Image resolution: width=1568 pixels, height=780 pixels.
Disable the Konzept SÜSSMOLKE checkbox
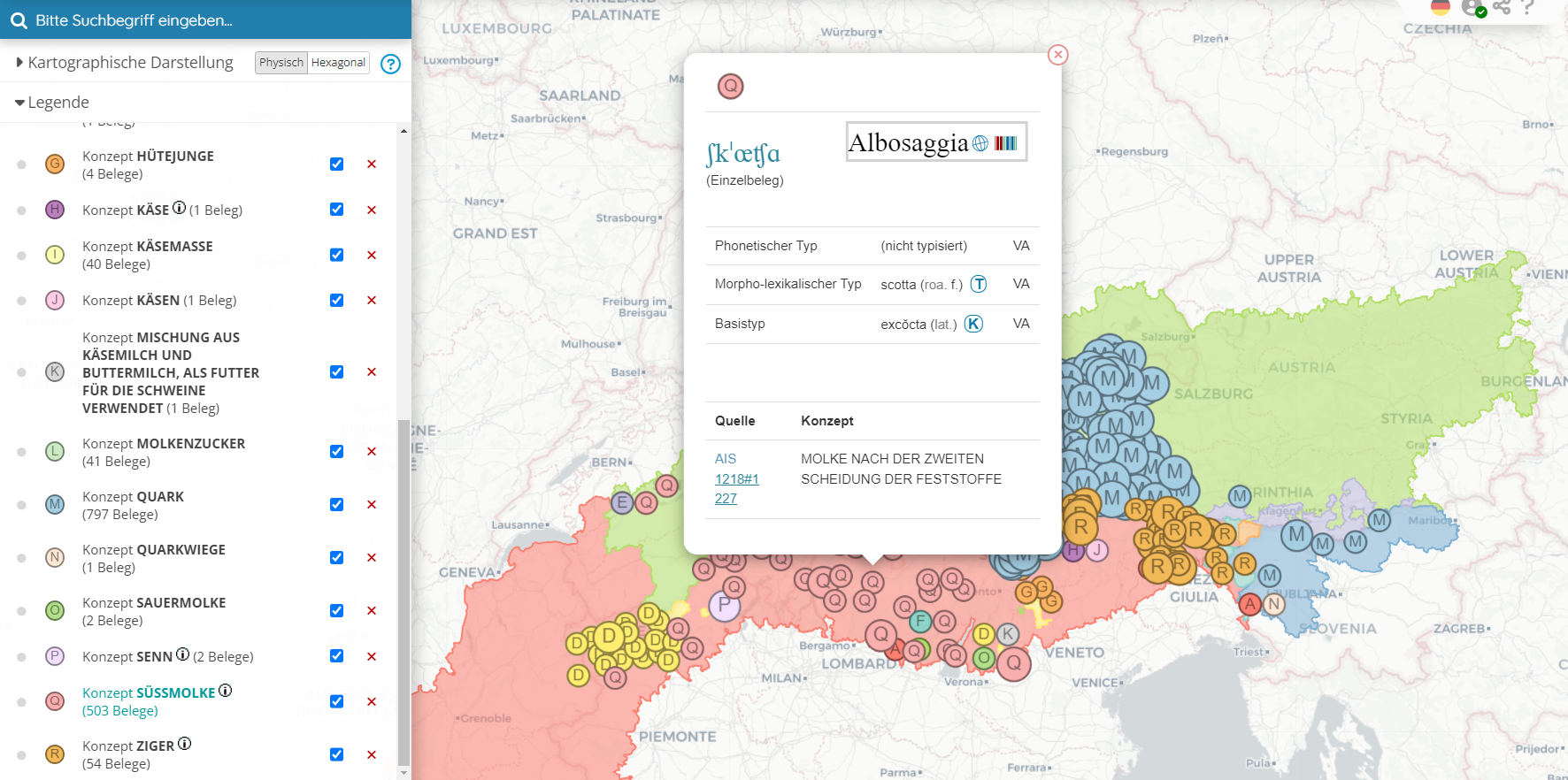click(x=336, y=701)
